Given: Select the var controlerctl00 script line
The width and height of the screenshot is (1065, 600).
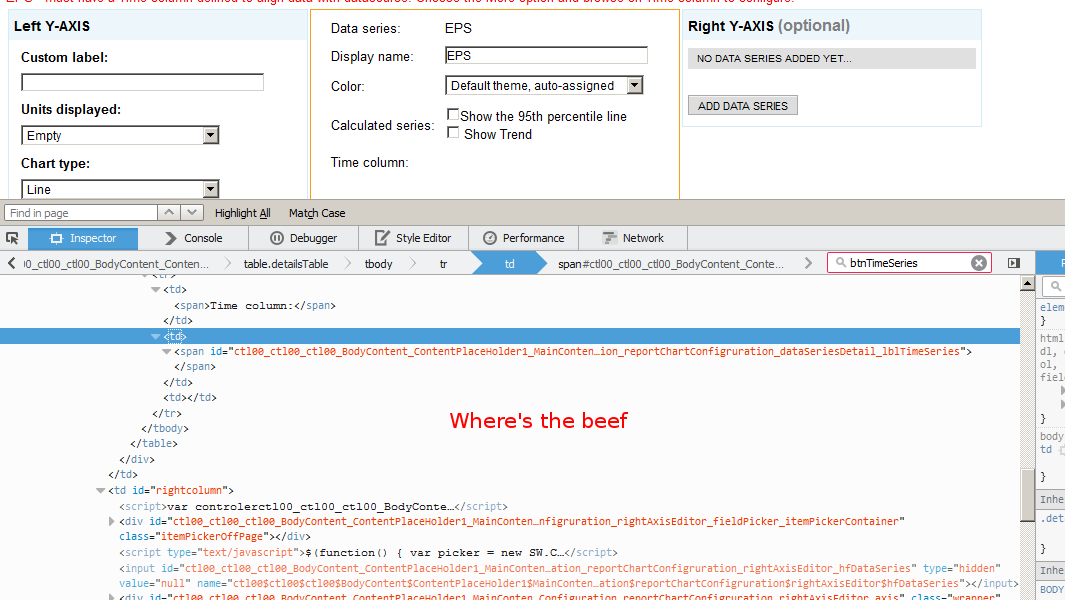Looking at the screenshot, I should [x=313, y=507].
